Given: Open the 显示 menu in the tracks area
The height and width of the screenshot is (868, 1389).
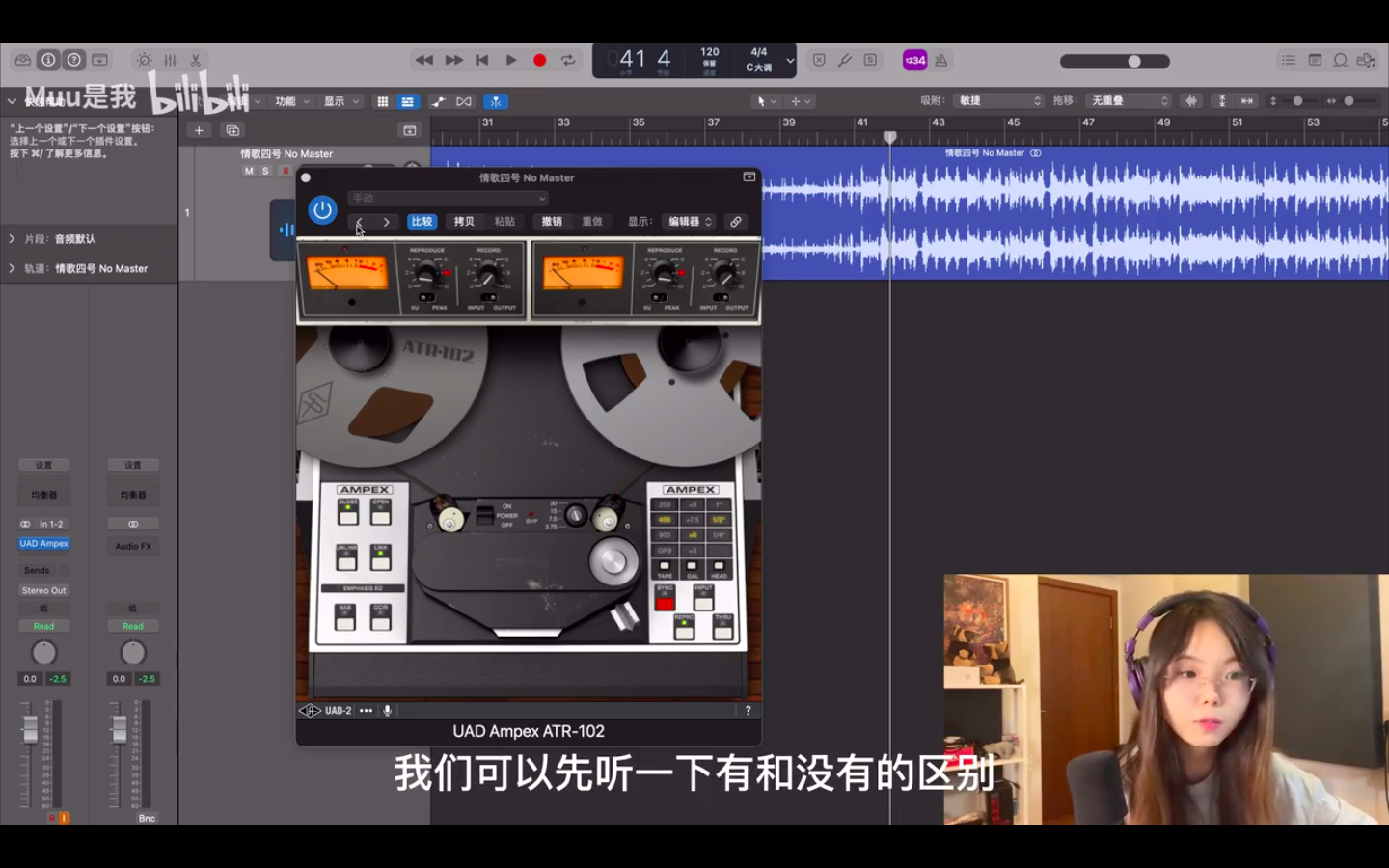Looking at the screenshot, I should coord(341,101).
